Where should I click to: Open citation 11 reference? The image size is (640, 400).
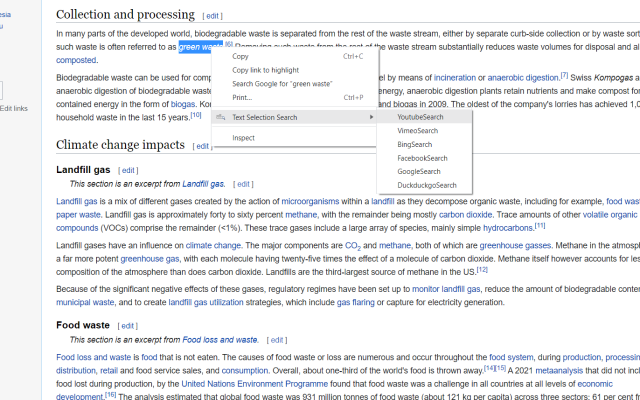[540, 226]
